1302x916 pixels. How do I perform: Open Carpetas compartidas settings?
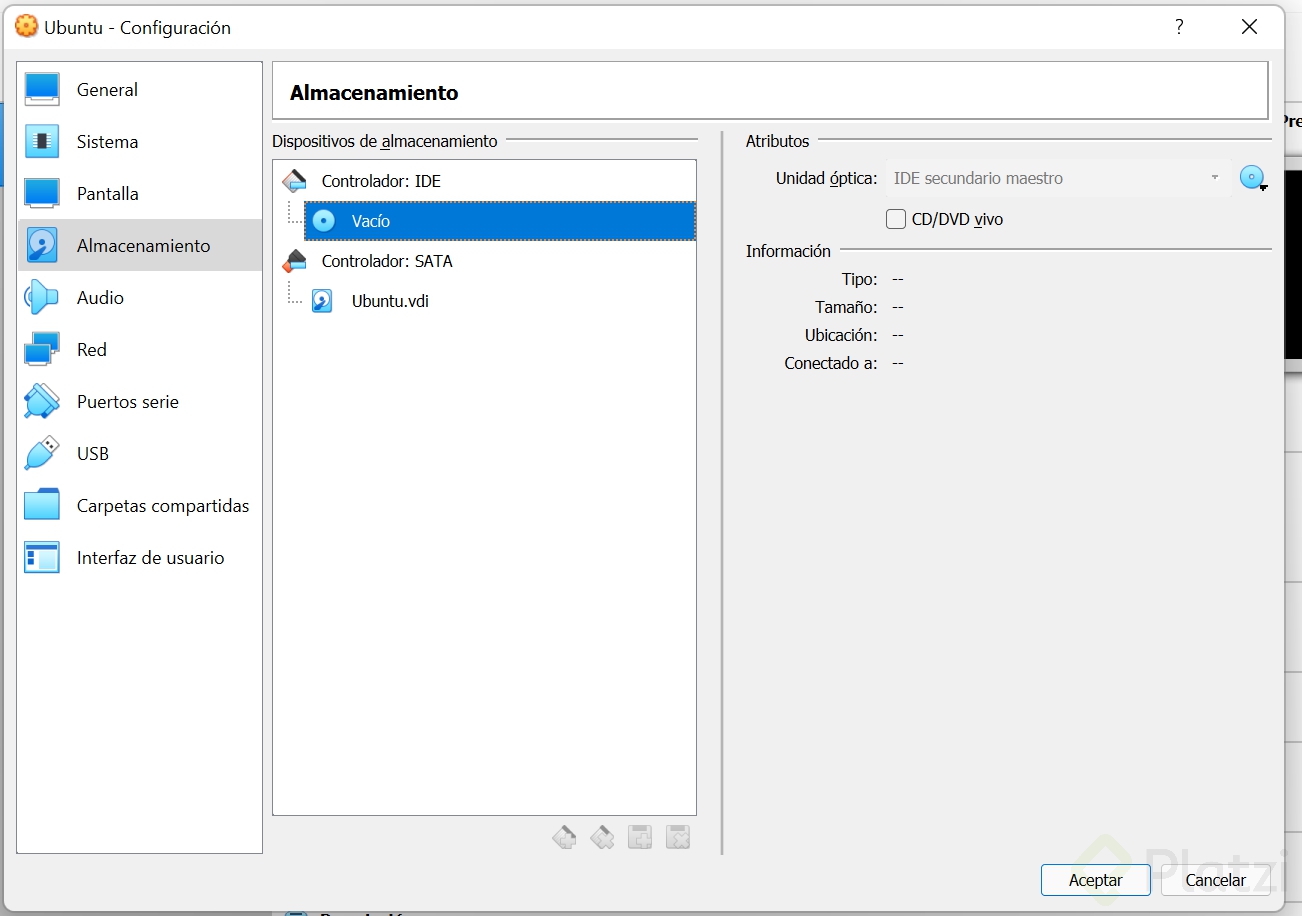[140, 506]
